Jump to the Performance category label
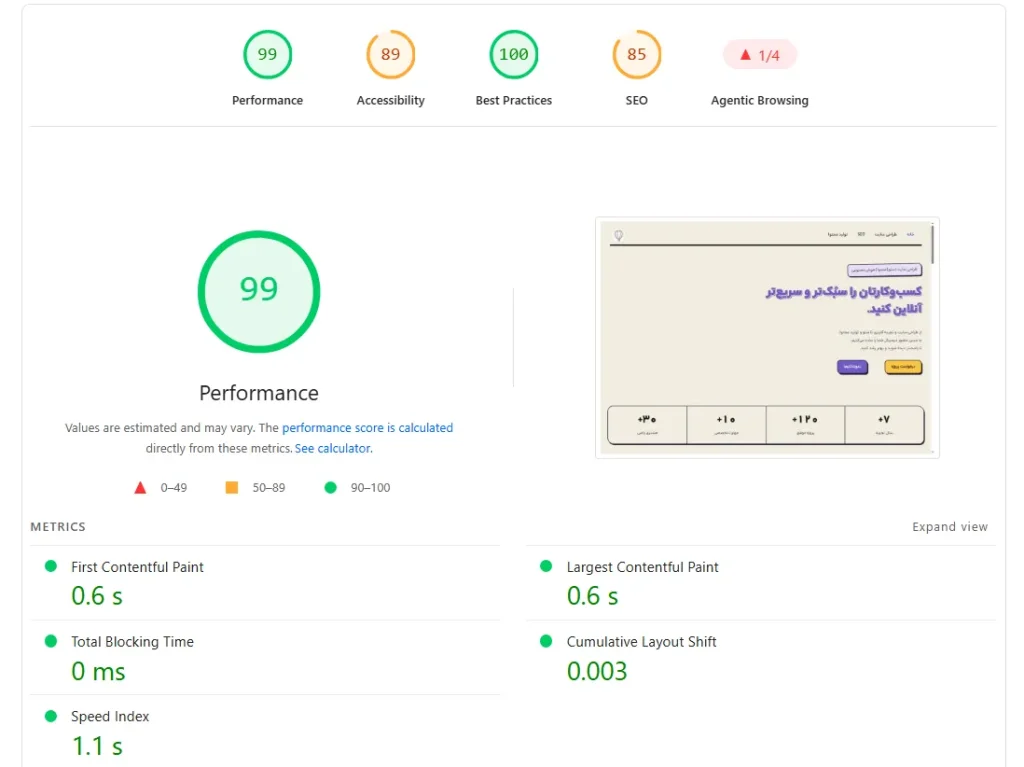Viewport: 1024px width, 767px height. pyautogui.click(x=267, y=100)
